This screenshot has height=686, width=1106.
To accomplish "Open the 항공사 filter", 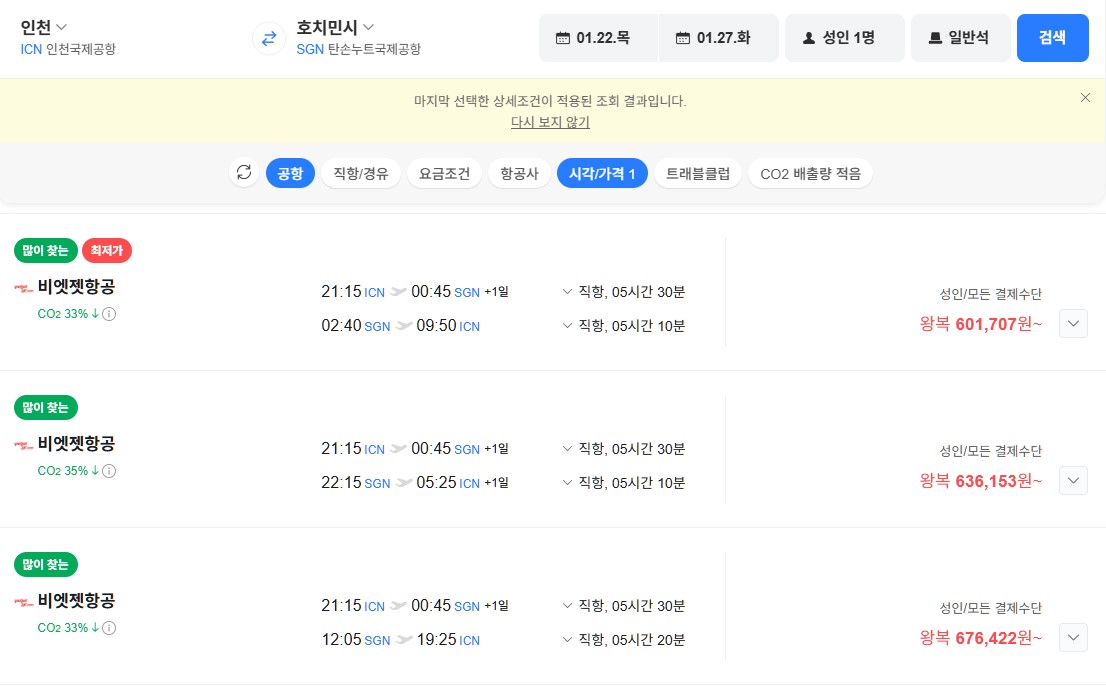I will coord(519,173).
